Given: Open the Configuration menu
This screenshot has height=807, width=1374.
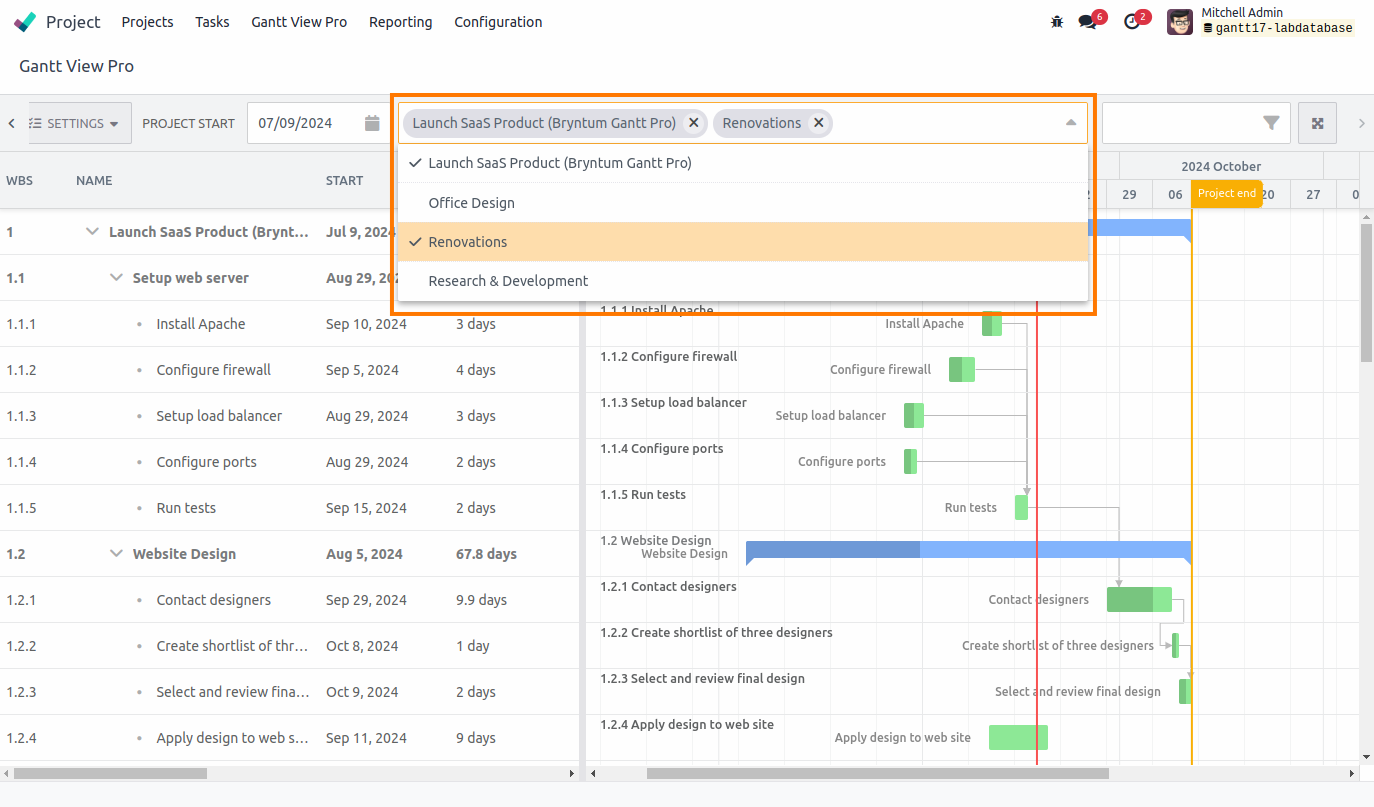Looking at the screenshot, I should pos(498,22).
